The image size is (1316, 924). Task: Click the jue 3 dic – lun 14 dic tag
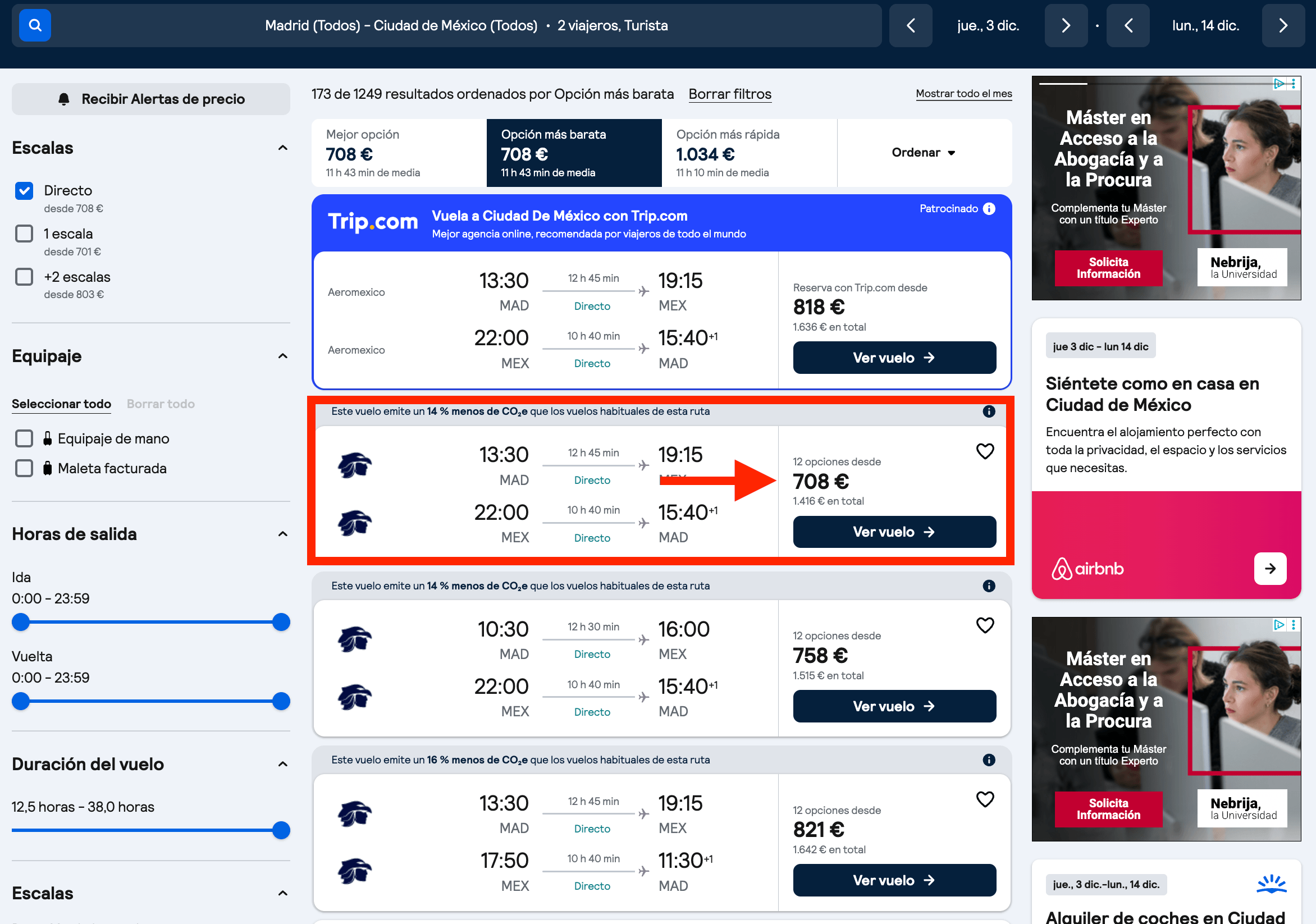[x=1100, y=346]
